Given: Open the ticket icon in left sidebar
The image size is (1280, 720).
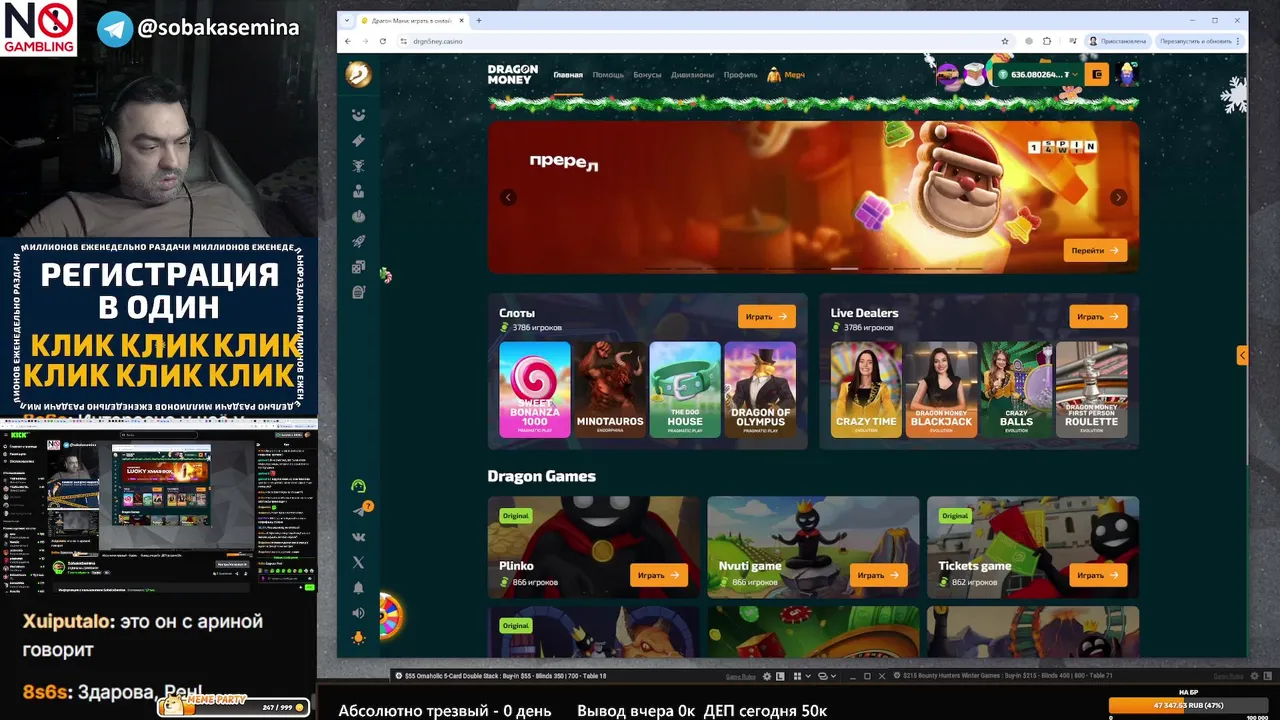Looking at the screenshot, I should (x=358, y=141).
